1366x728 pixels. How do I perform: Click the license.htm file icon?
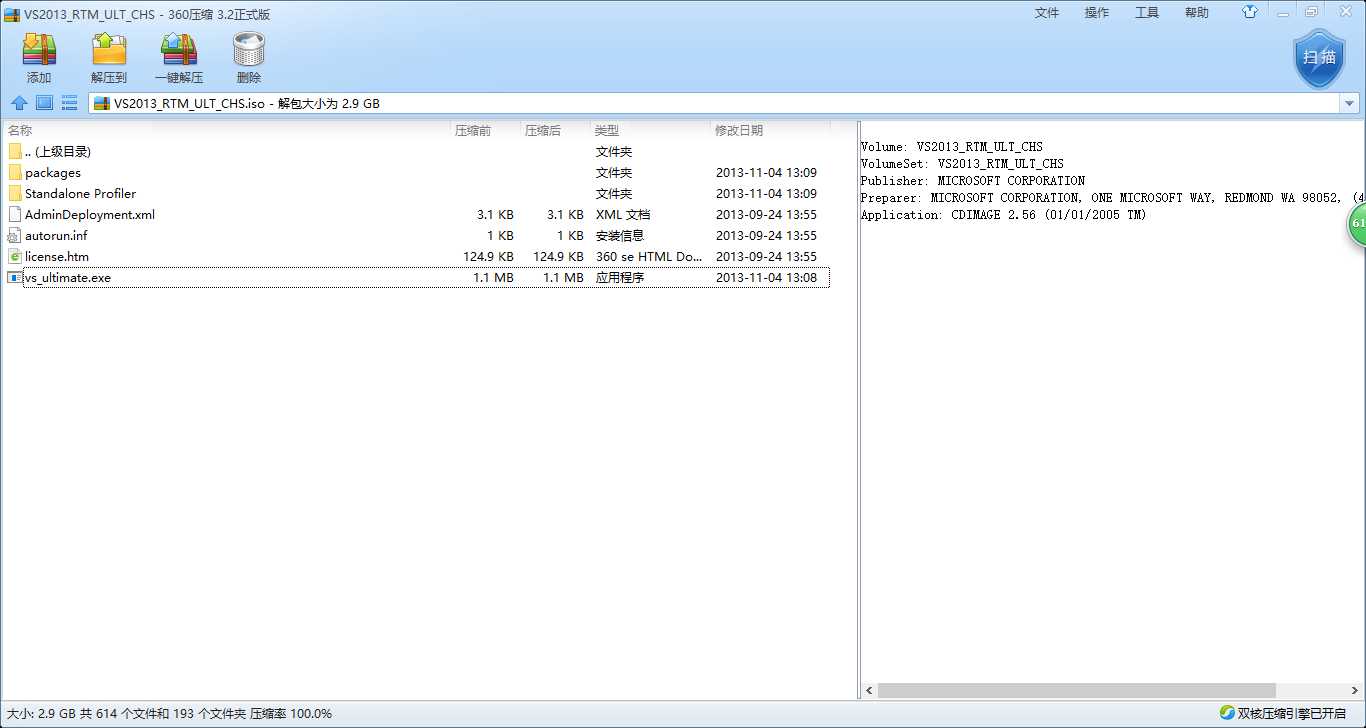pos(14,256)
